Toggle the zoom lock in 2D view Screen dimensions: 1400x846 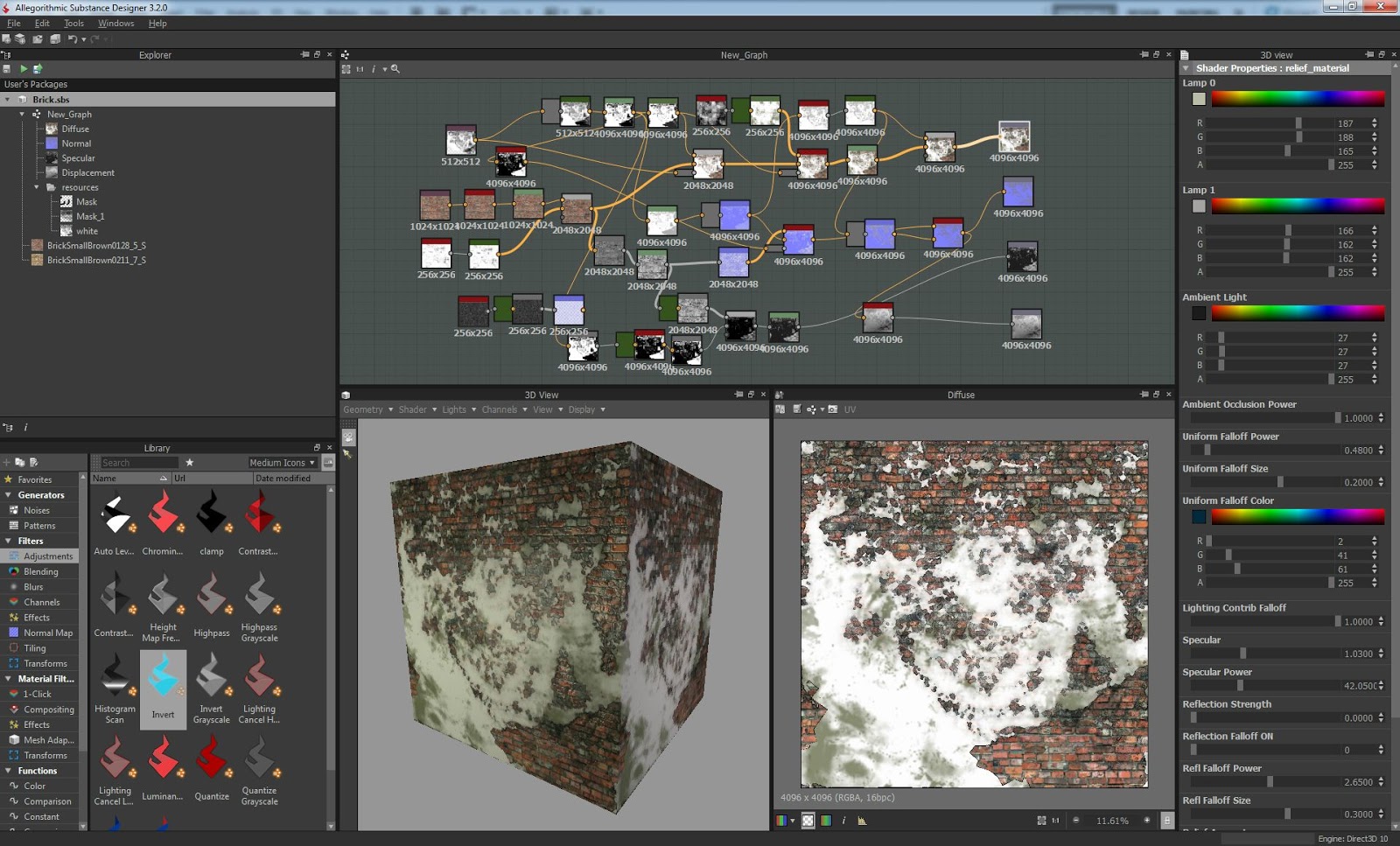[x=1166, y=821]
